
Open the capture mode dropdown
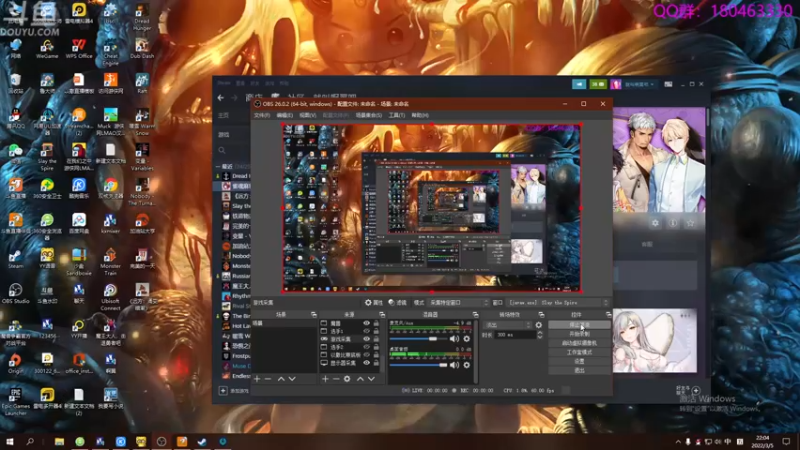[x=458, y=303]
